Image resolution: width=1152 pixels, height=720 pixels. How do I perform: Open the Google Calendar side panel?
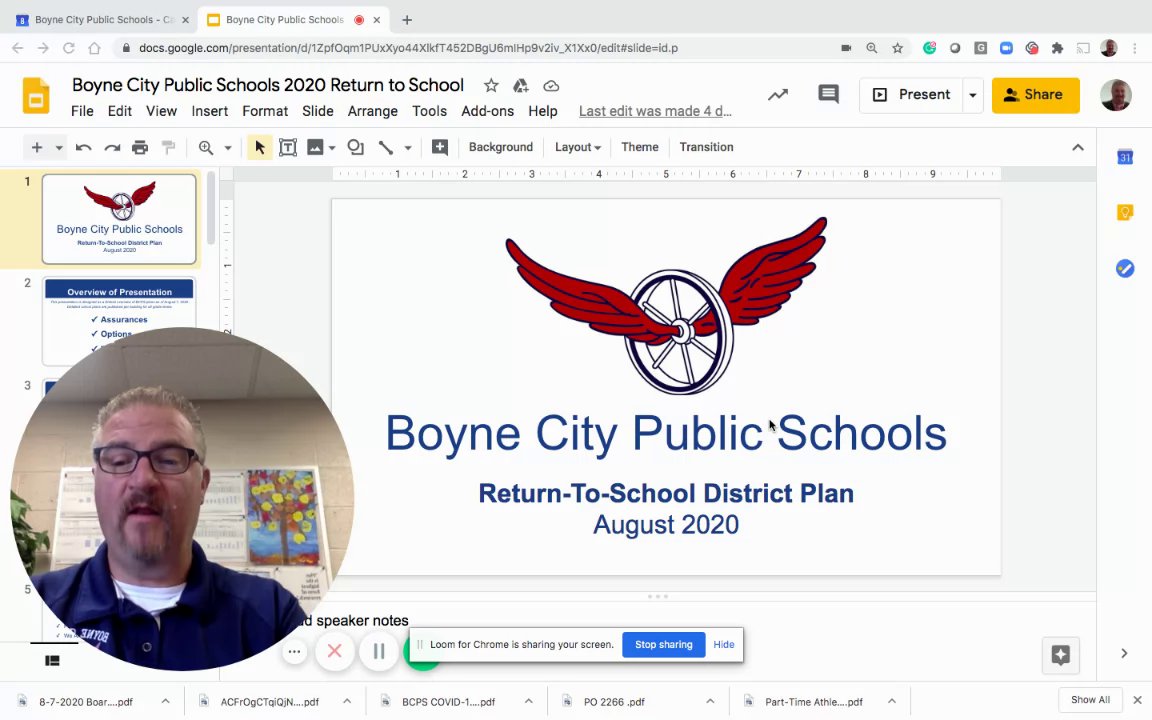pyautogui.click(x=1125, y=156)
